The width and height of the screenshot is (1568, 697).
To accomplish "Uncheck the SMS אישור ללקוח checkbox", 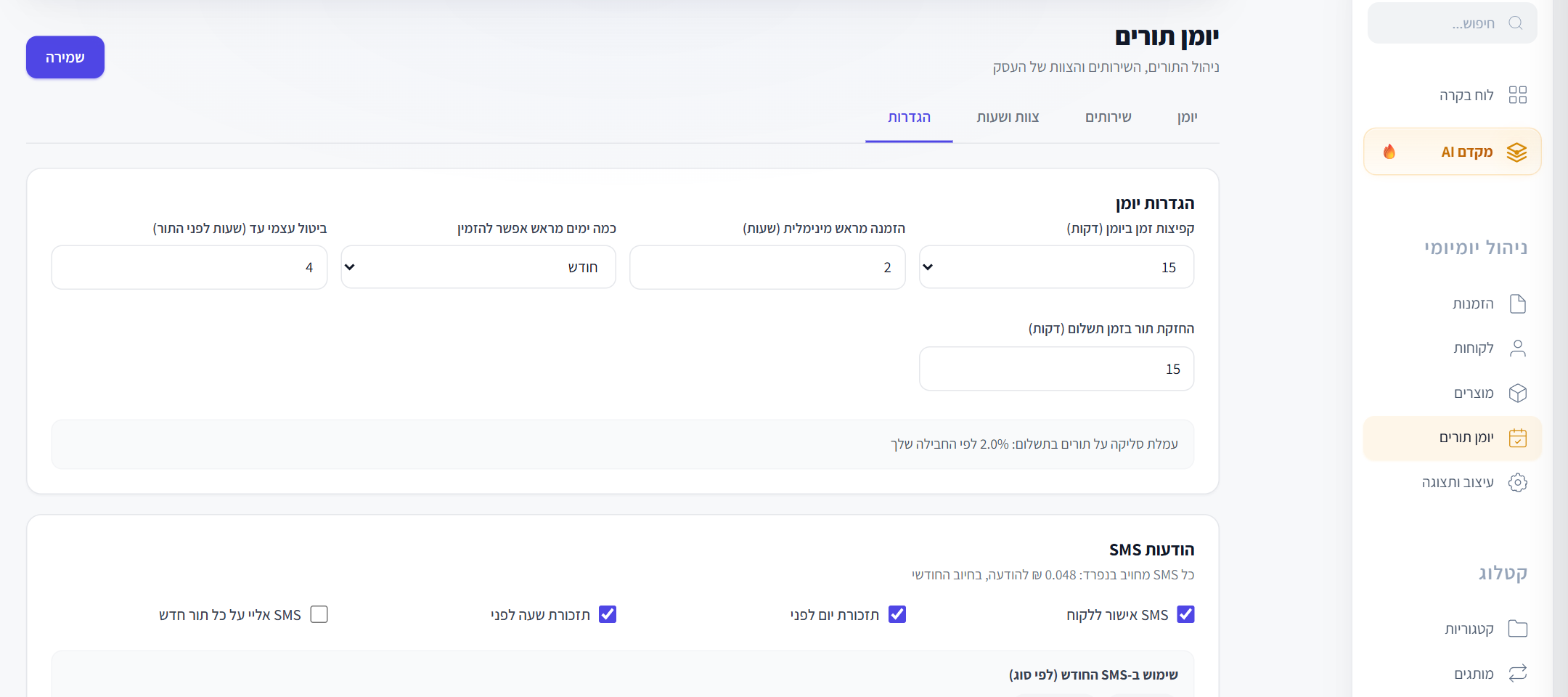I will pyautogui.click(x=1185, y=614).
